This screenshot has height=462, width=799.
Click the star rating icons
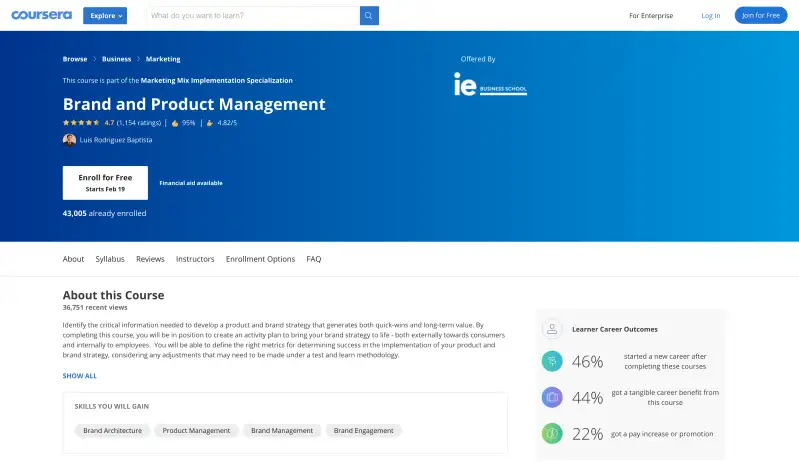[81, 123]
